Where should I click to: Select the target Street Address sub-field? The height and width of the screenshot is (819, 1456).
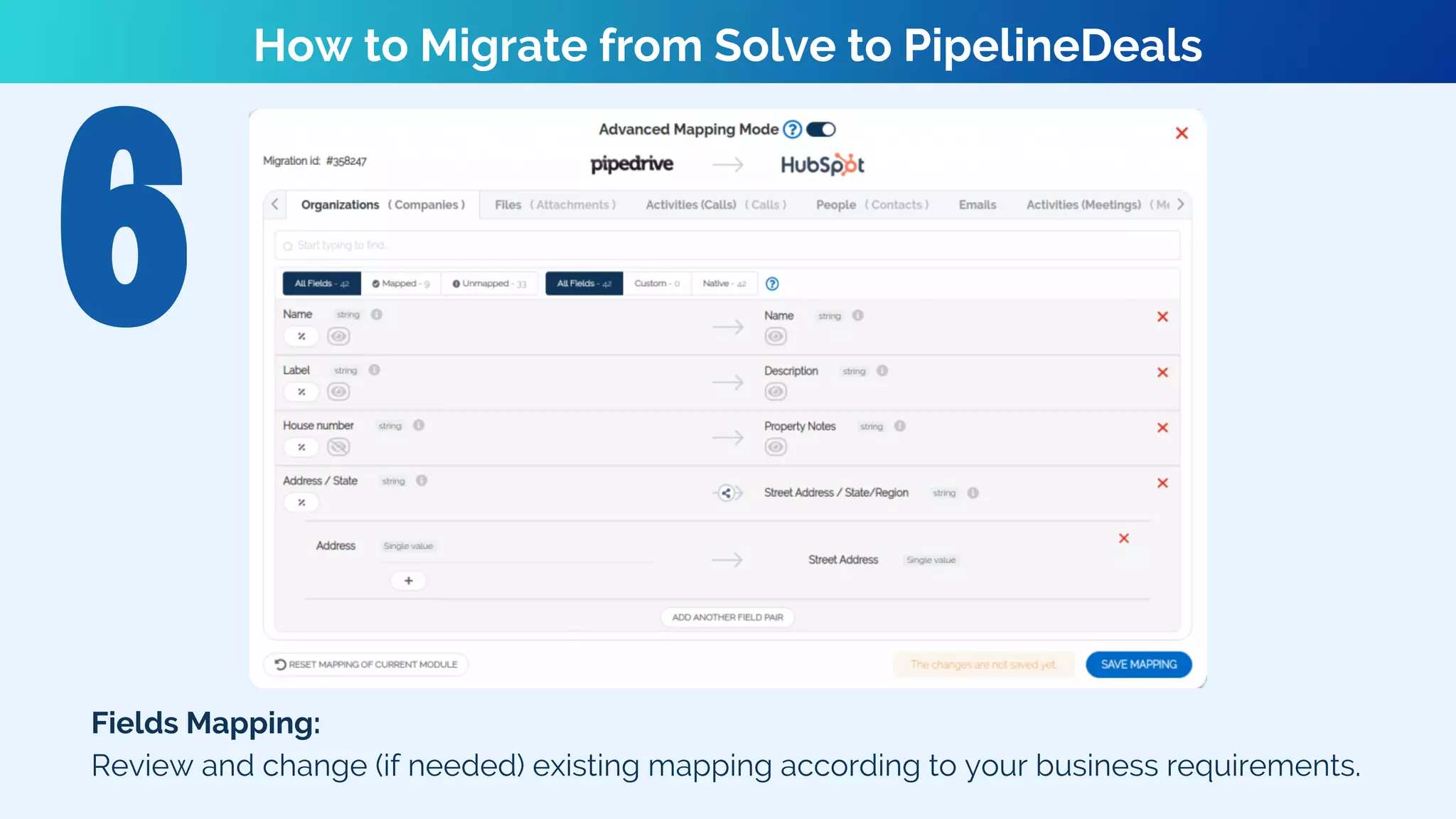(x=843, y=560)
